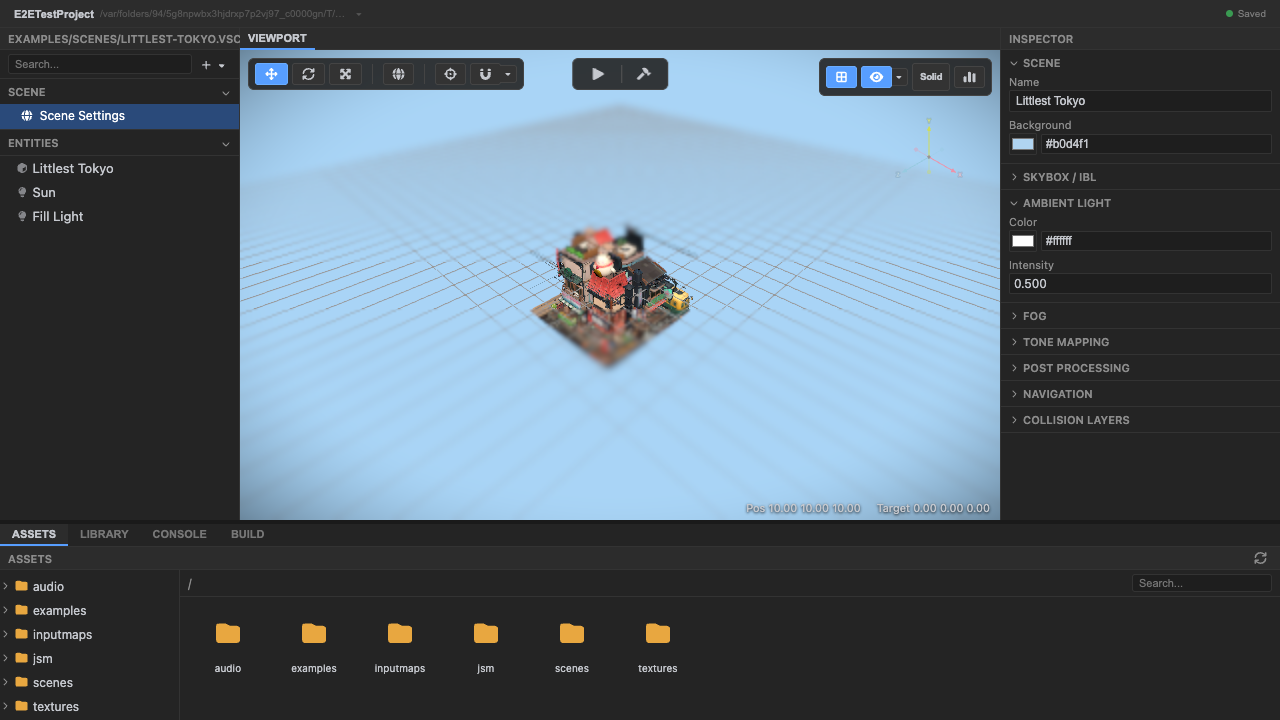This screenshot has width=1280, height=720.
Task: Toggle the viewport grid button
Action: click(x=841, y=77)
